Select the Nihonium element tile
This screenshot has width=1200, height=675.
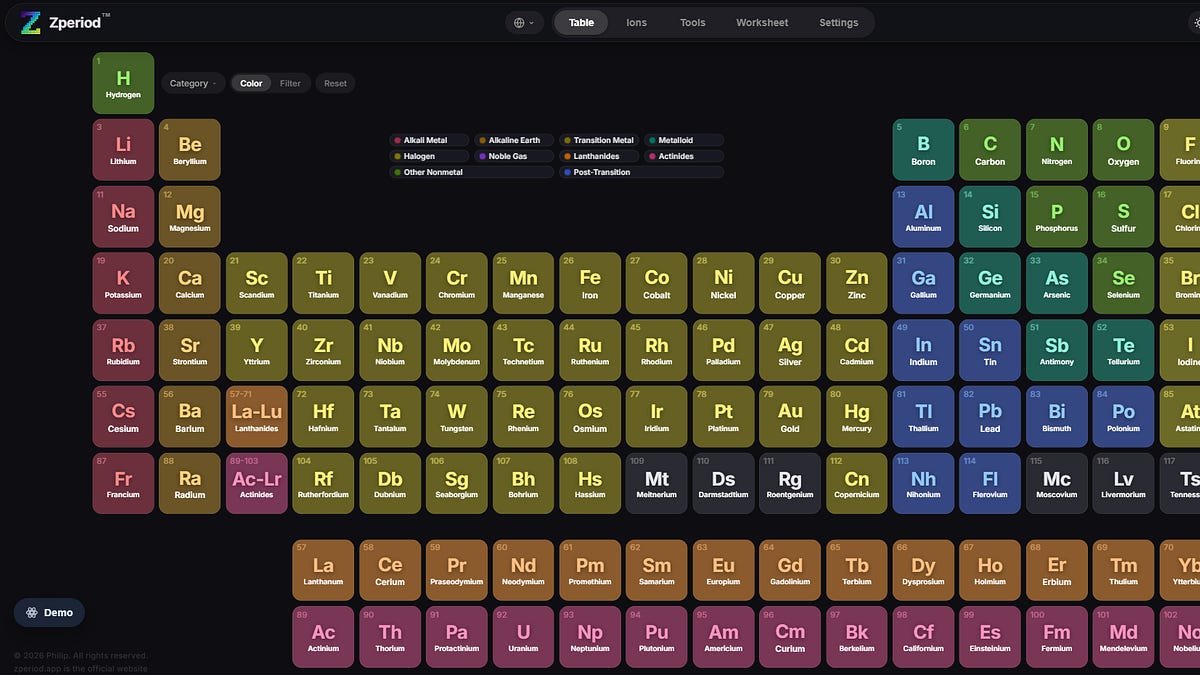pos(923,483)
